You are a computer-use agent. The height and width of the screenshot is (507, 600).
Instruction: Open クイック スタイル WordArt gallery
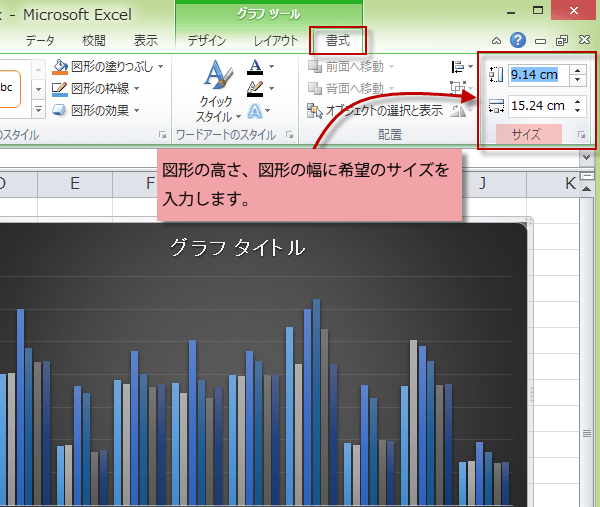[x=218, y=91]
